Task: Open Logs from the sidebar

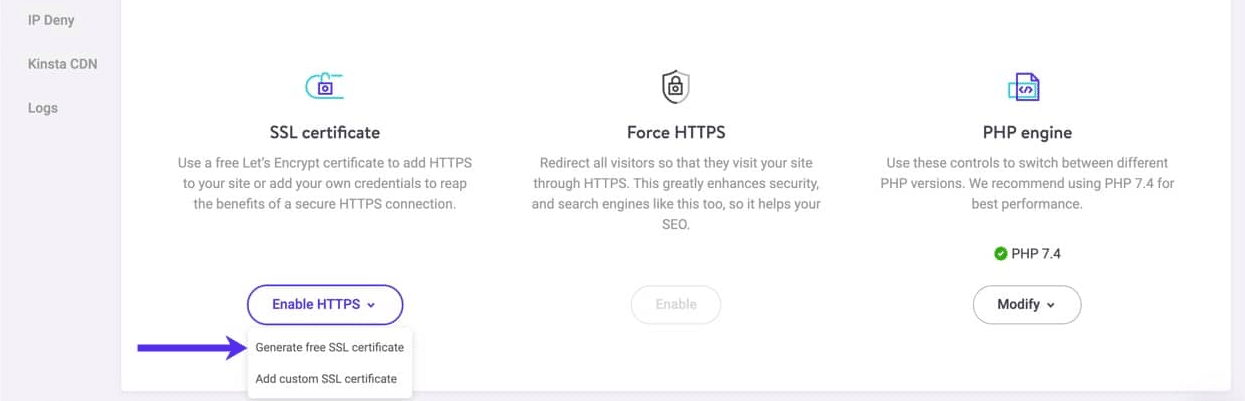Action: click(43, 108)
